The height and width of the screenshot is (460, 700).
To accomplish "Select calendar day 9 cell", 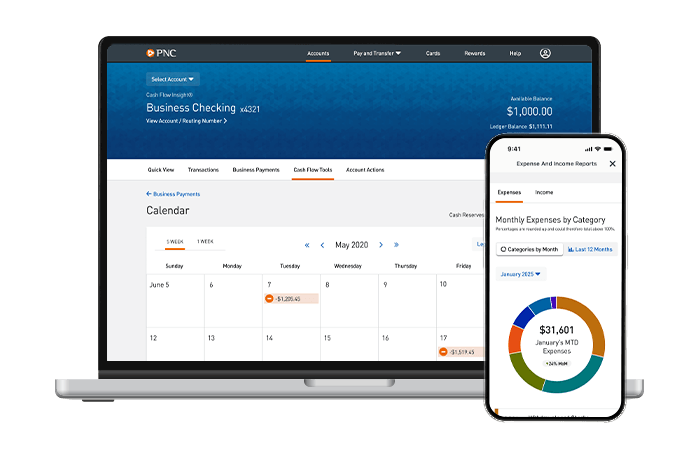I will coord(407,301).
